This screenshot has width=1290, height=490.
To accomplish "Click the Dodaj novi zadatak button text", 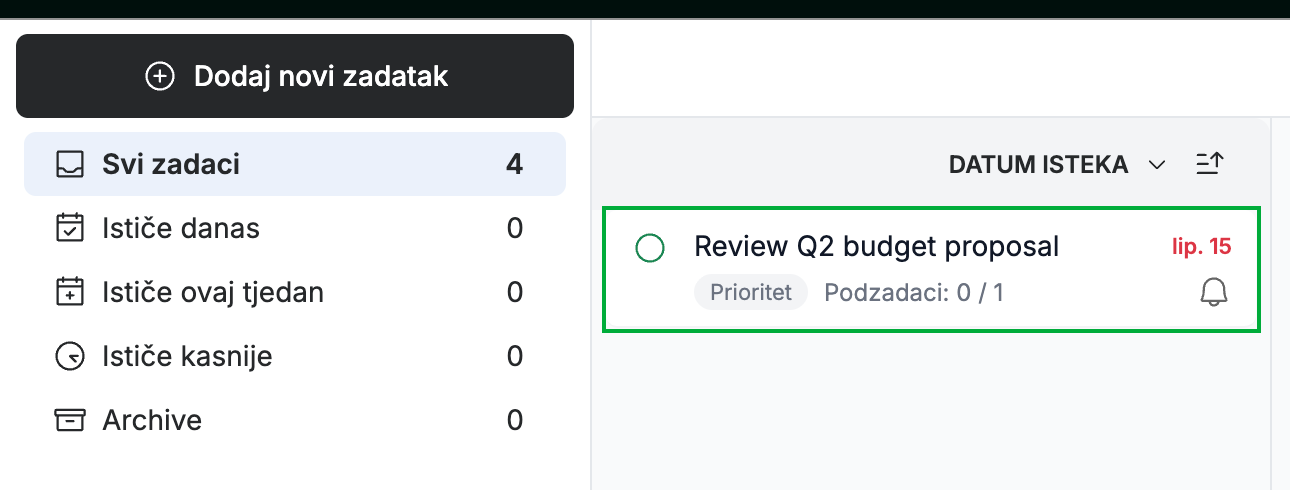I will tap(321, 76).
